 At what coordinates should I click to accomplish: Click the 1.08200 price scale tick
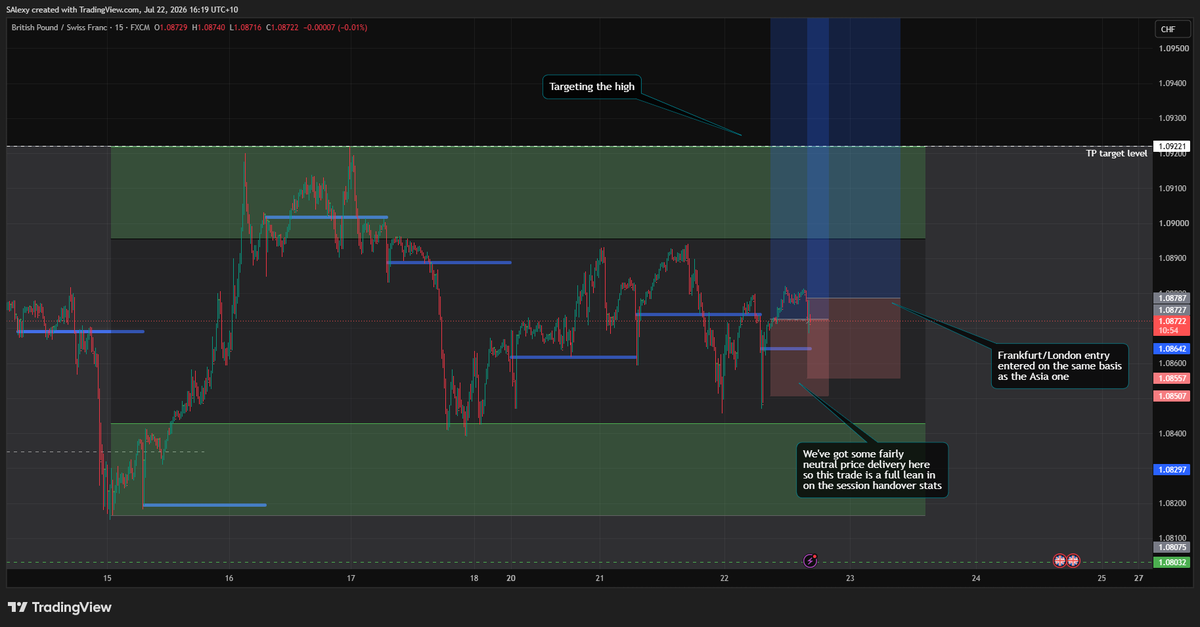point(1172,503)
